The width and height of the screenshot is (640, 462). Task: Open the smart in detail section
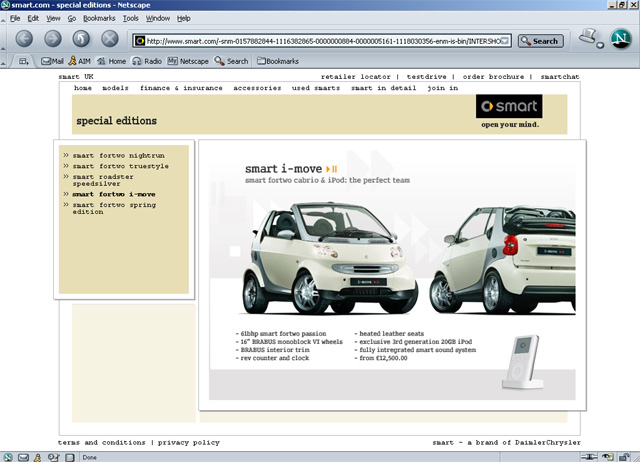coord(384,88)
